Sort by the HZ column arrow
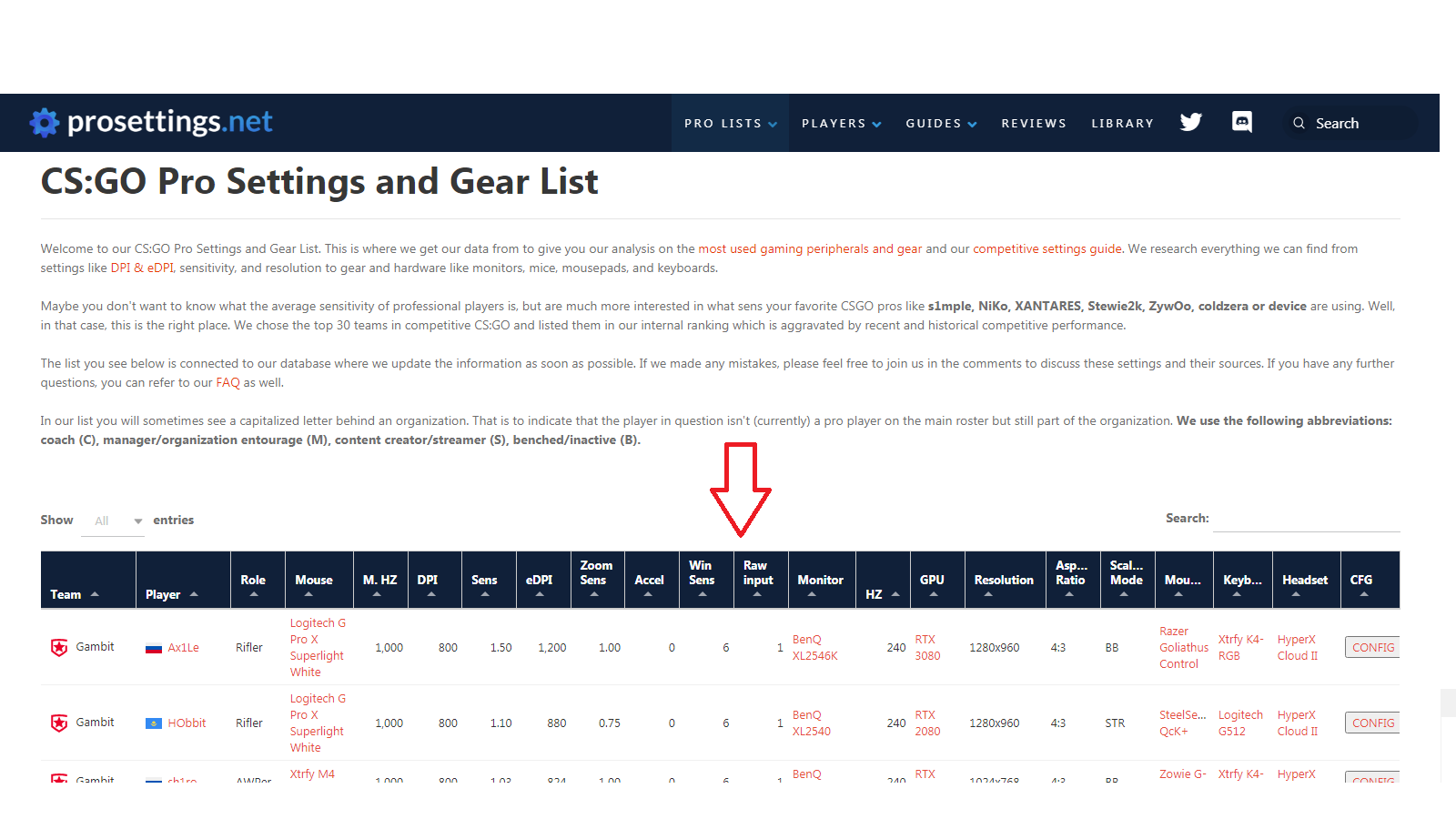The width and height of the screenshot is (1456, 819). point(895,594)
